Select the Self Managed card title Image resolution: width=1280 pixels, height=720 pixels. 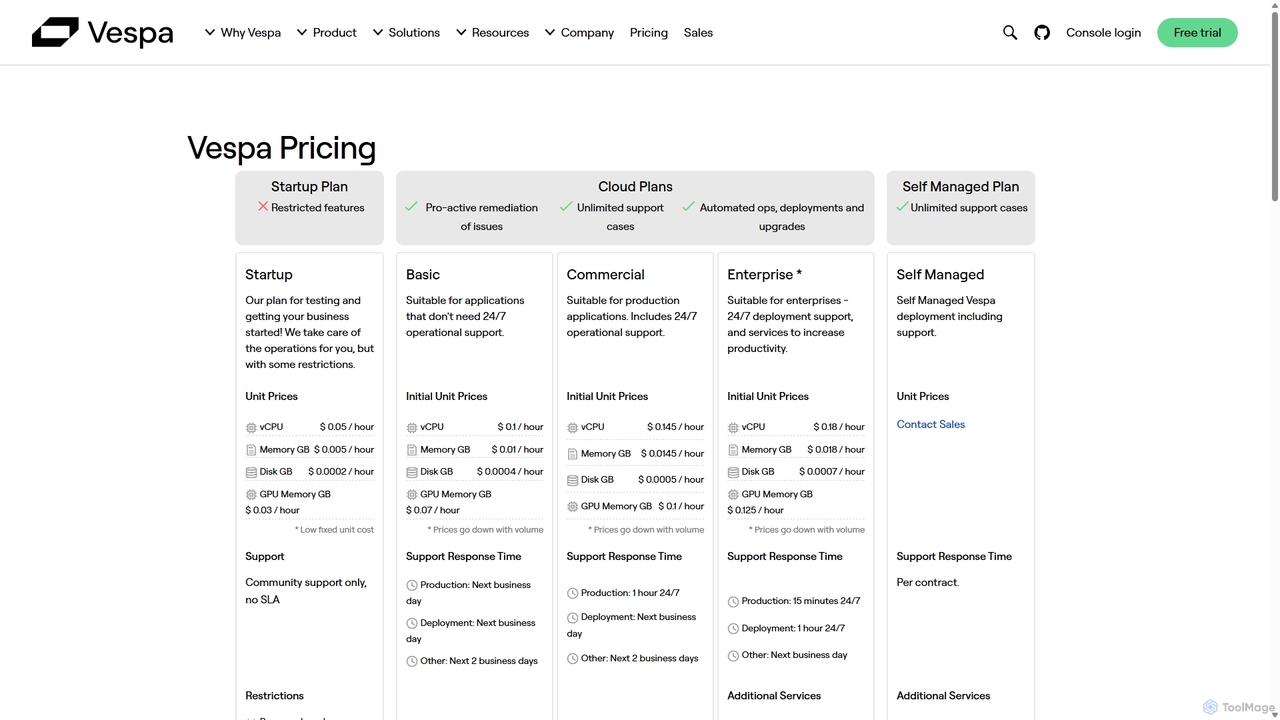940,274
